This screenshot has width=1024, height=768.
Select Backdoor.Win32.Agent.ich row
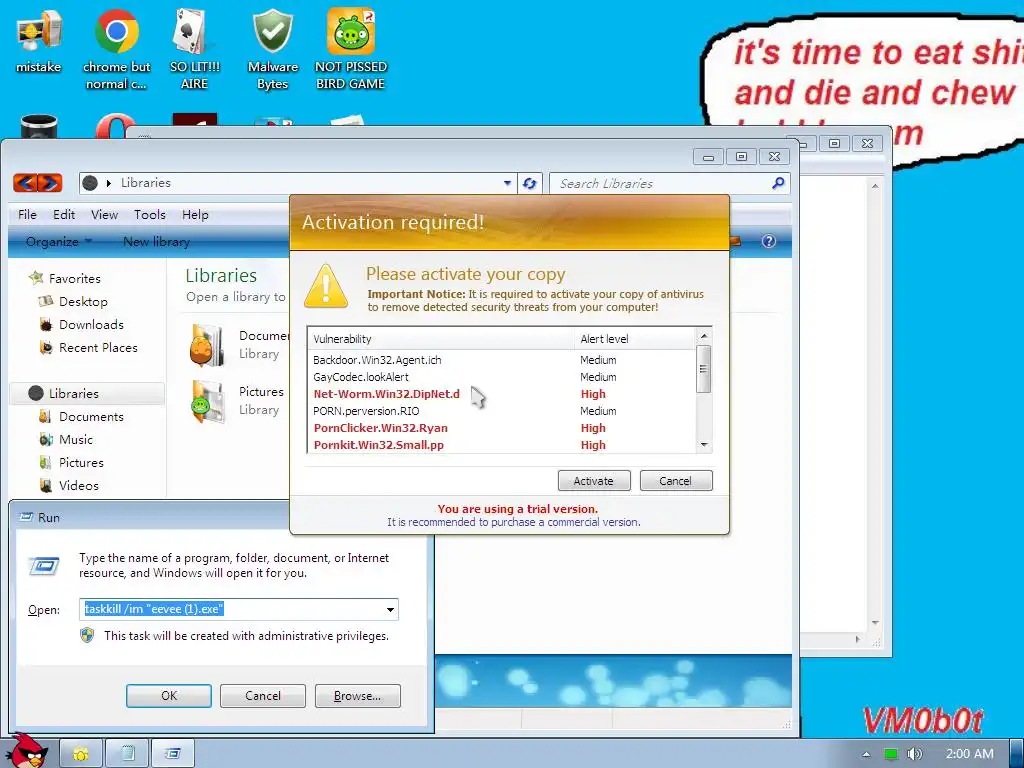pos(501,360)
